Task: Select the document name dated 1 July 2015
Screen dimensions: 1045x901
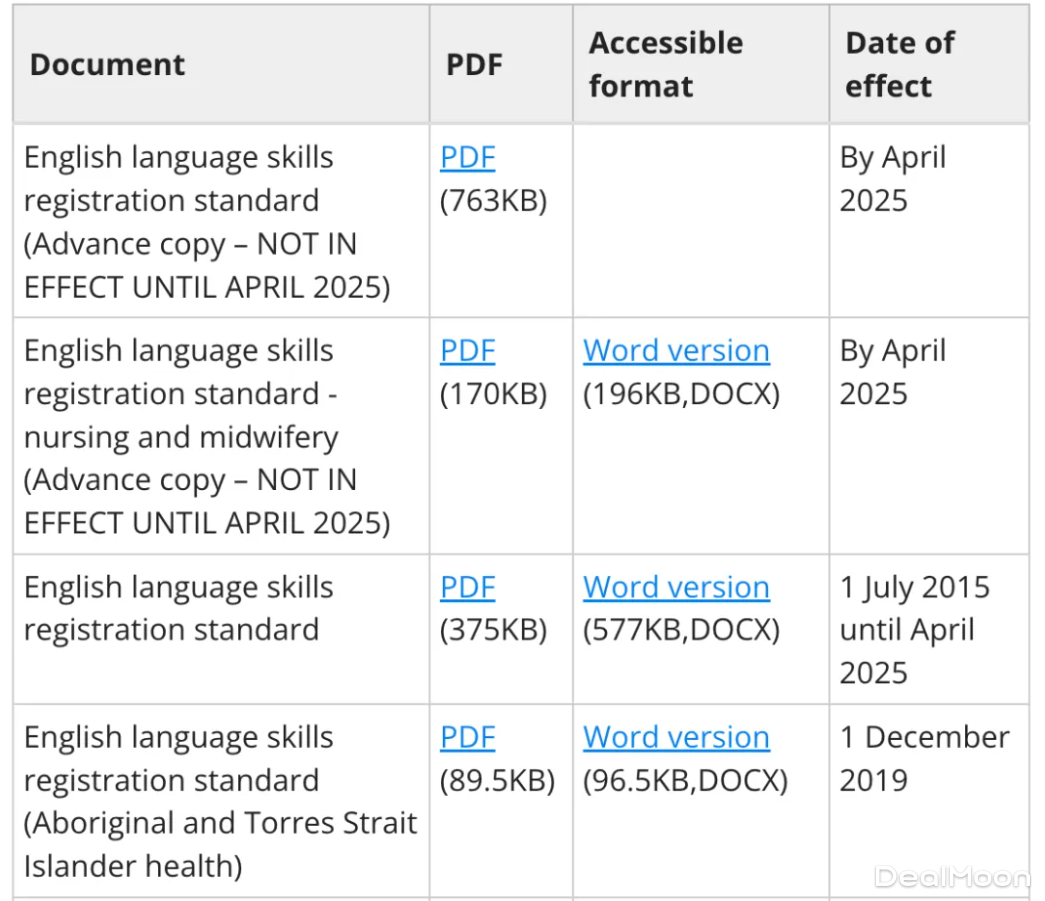Action: pos(178,608)
